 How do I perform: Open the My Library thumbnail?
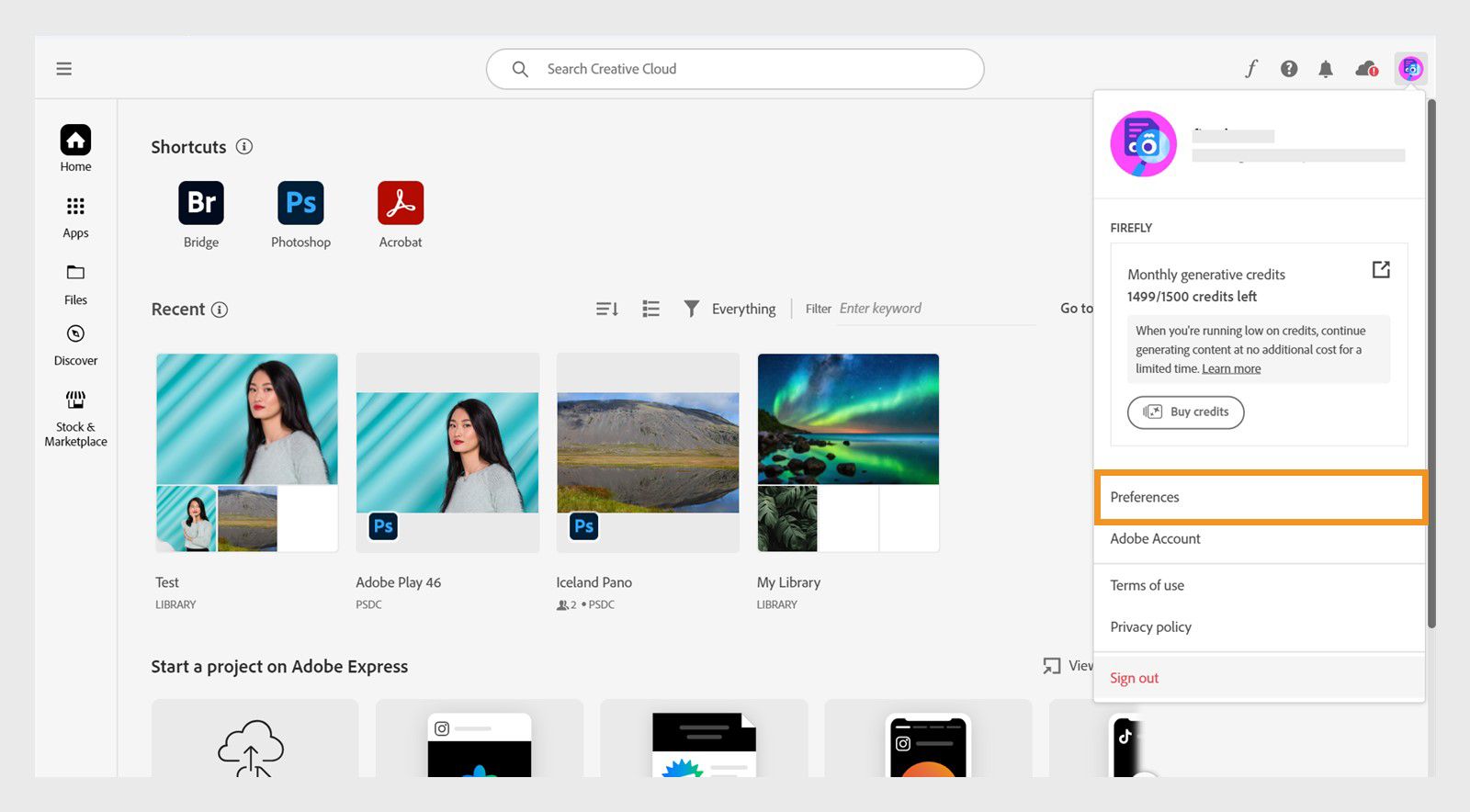(848, 453)
